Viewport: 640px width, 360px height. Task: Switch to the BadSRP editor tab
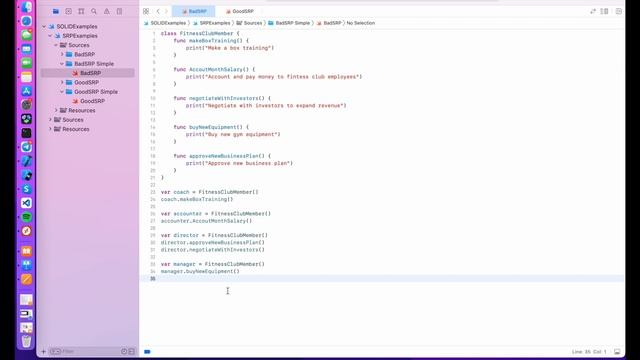point(194,11)
